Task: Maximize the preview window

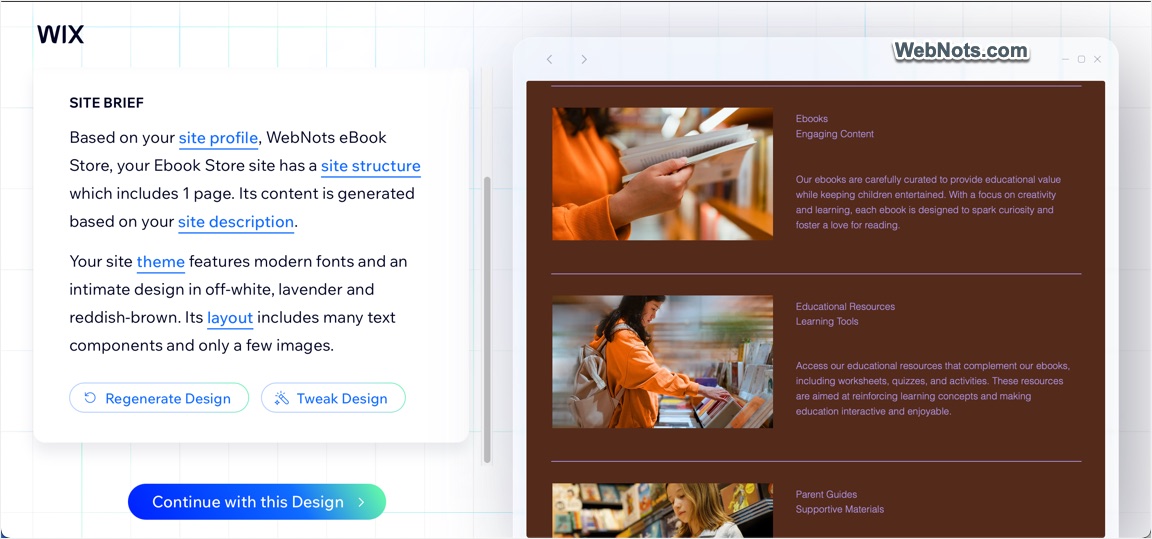Action: (1081, 59)
